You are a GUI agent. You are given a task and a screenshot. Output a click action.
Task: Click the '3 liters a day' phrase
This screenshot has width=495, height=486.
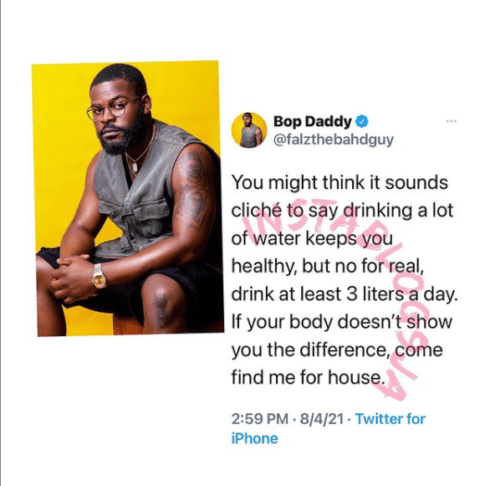click(x=402, y=294)
